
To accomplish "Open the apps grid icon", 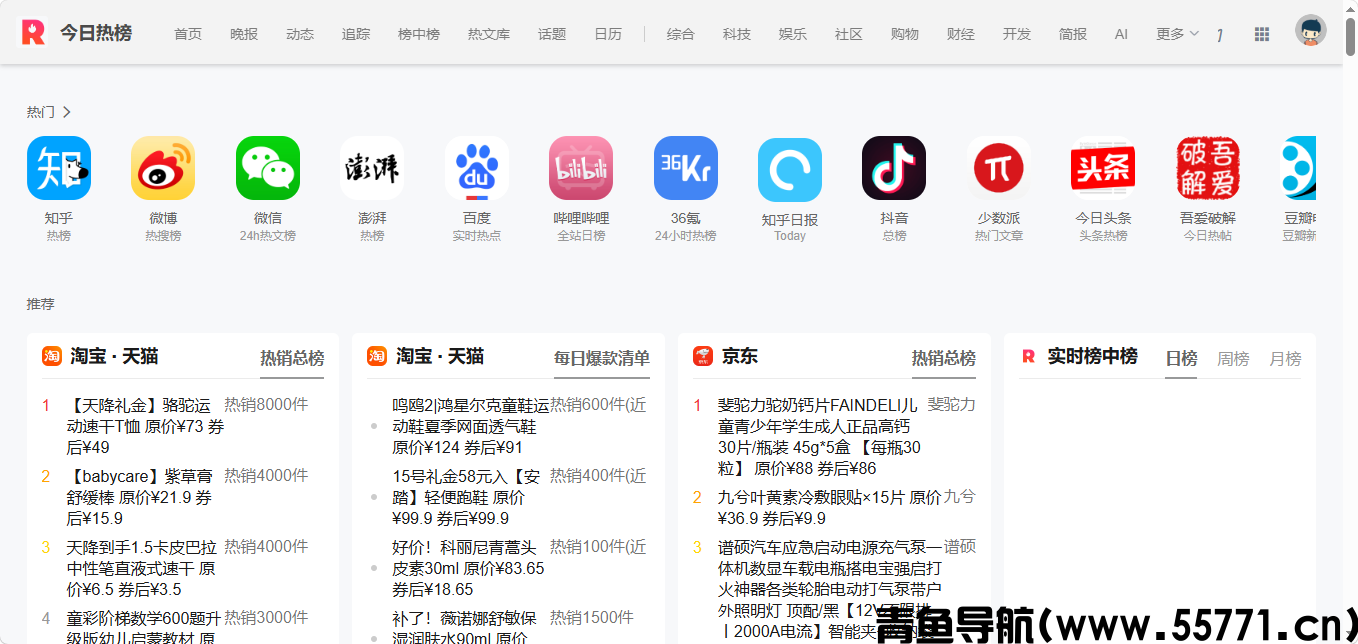I will point(1262,34).
